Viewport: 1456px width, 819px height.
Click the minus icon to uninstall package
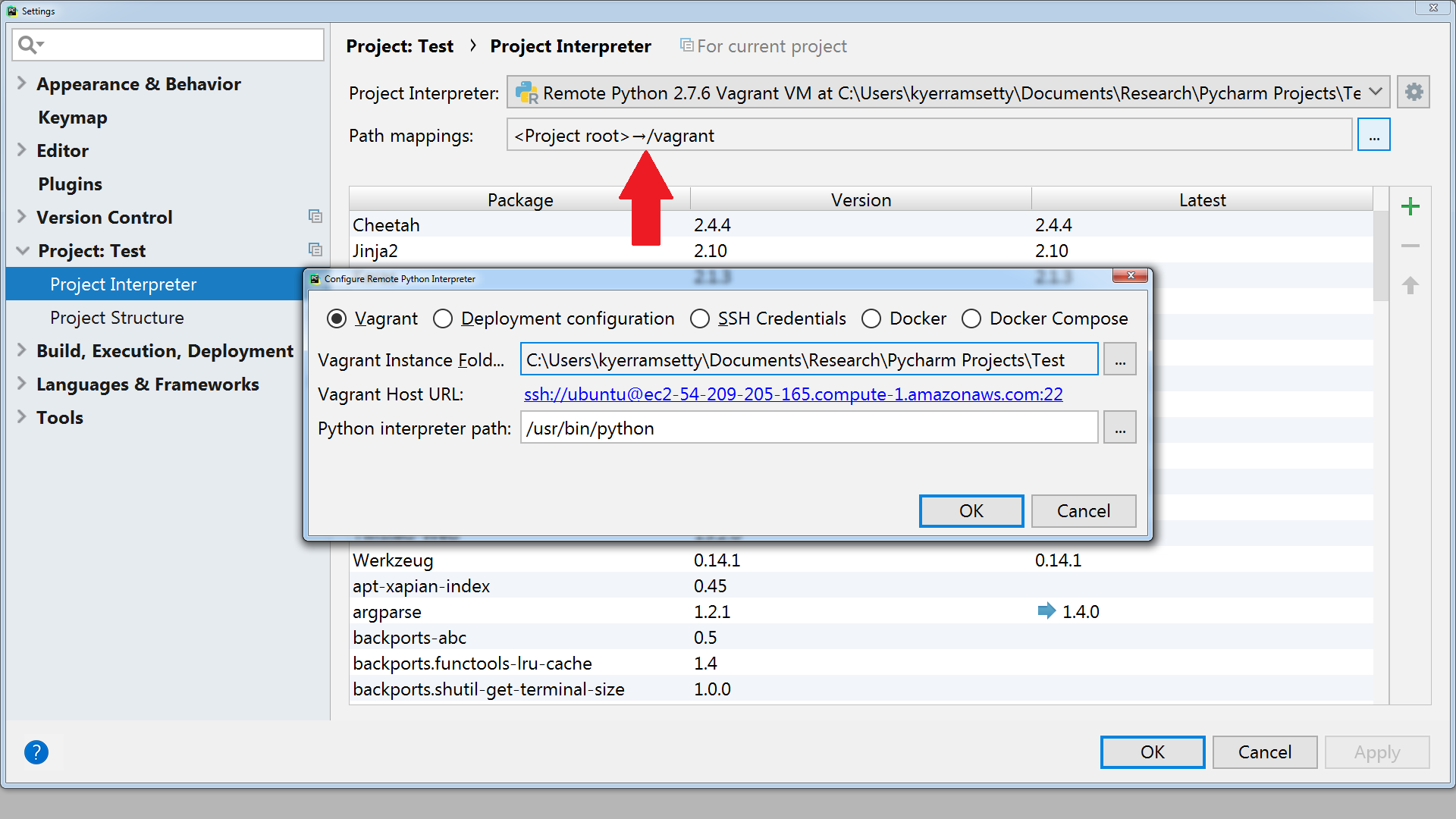tap(1410, 246)
